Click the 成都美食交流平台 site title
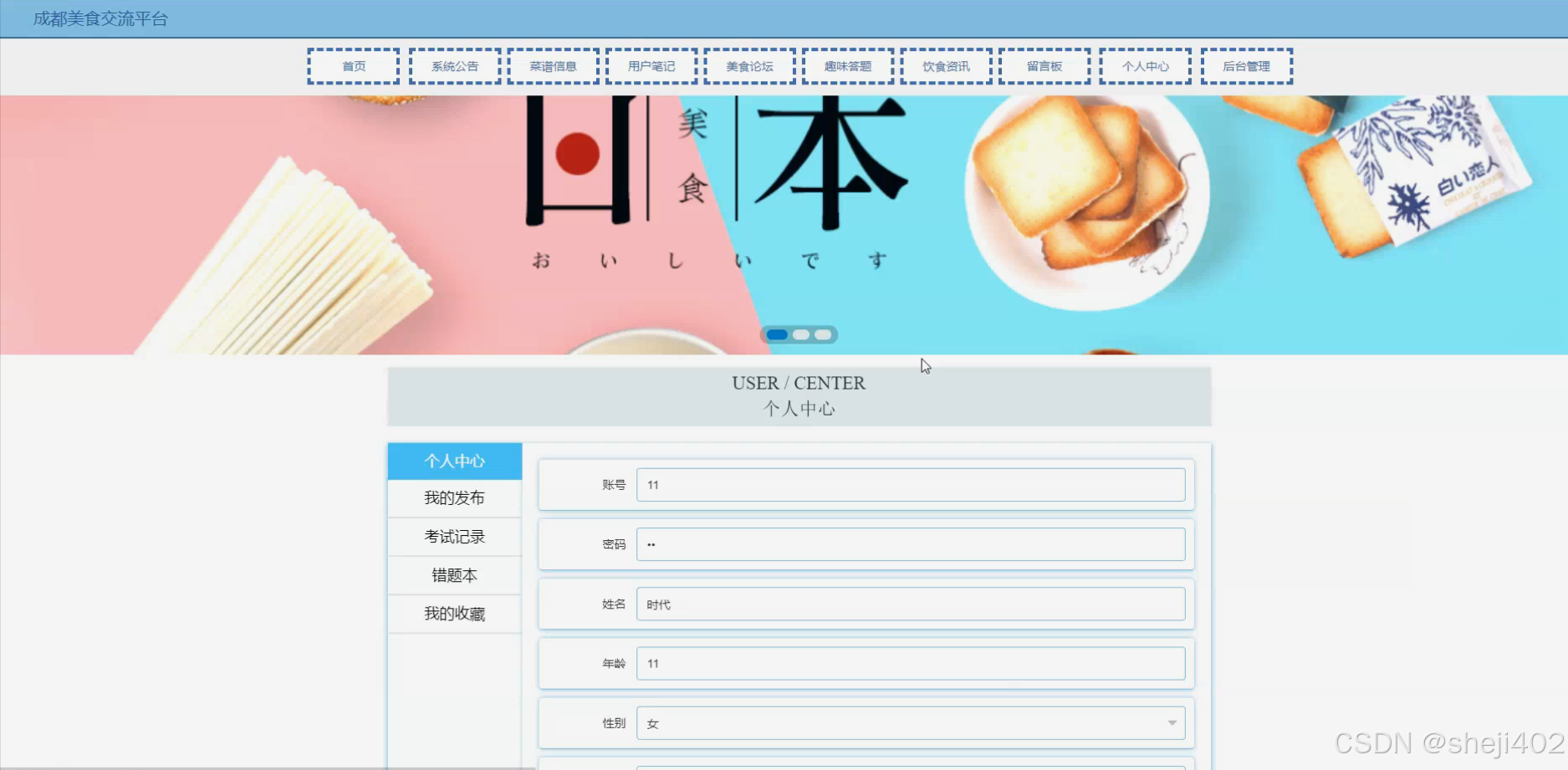 click(100, 18)
